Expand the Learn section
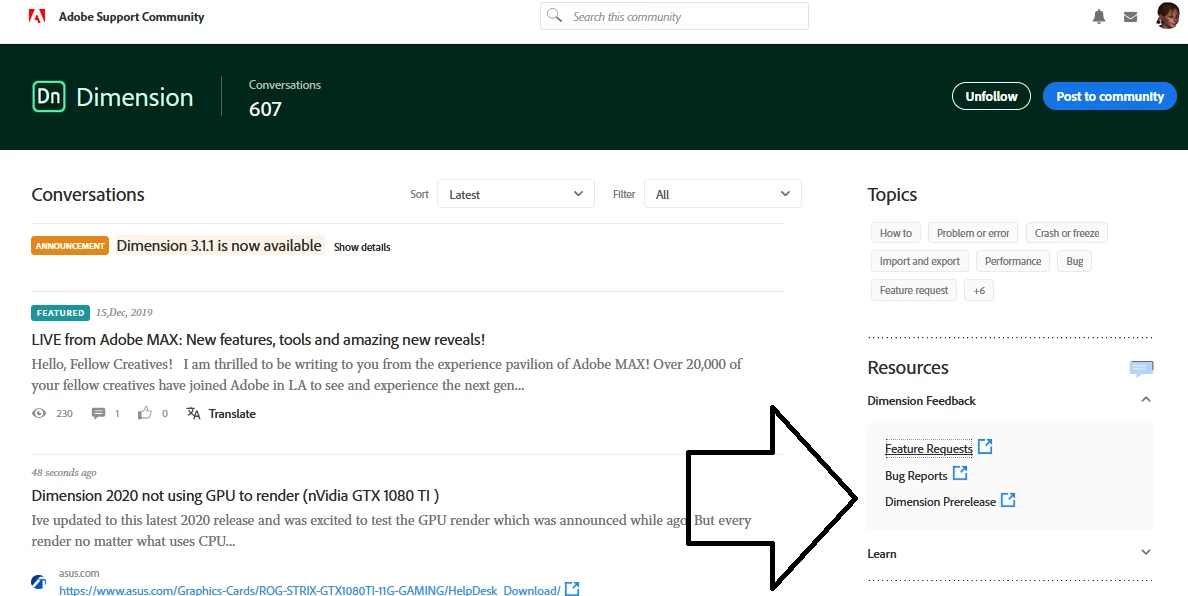 (1146, 552)
